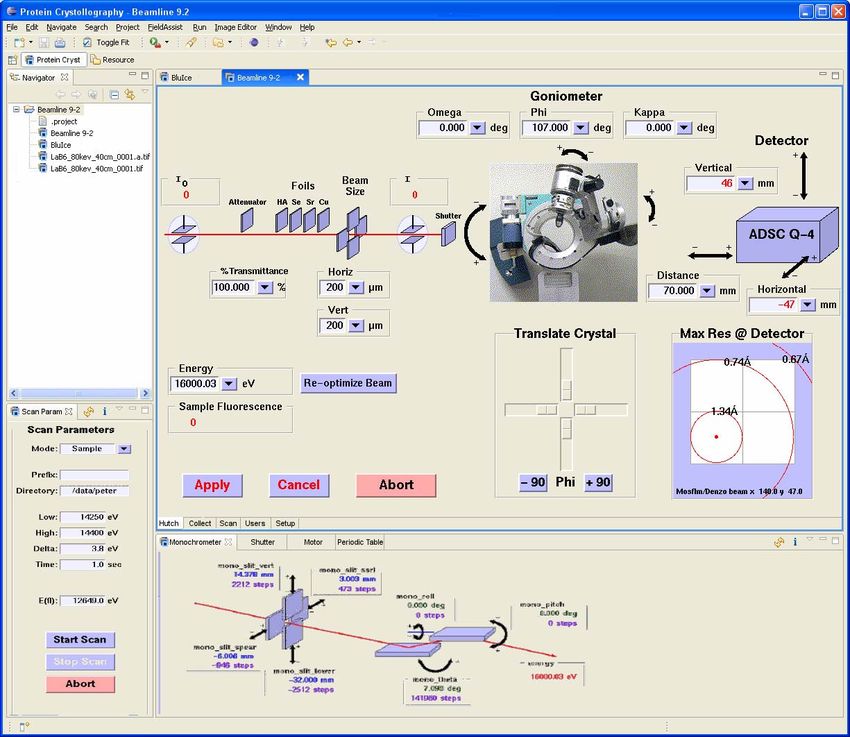Open the detector Horizontal dropdown

pos(808,305)
